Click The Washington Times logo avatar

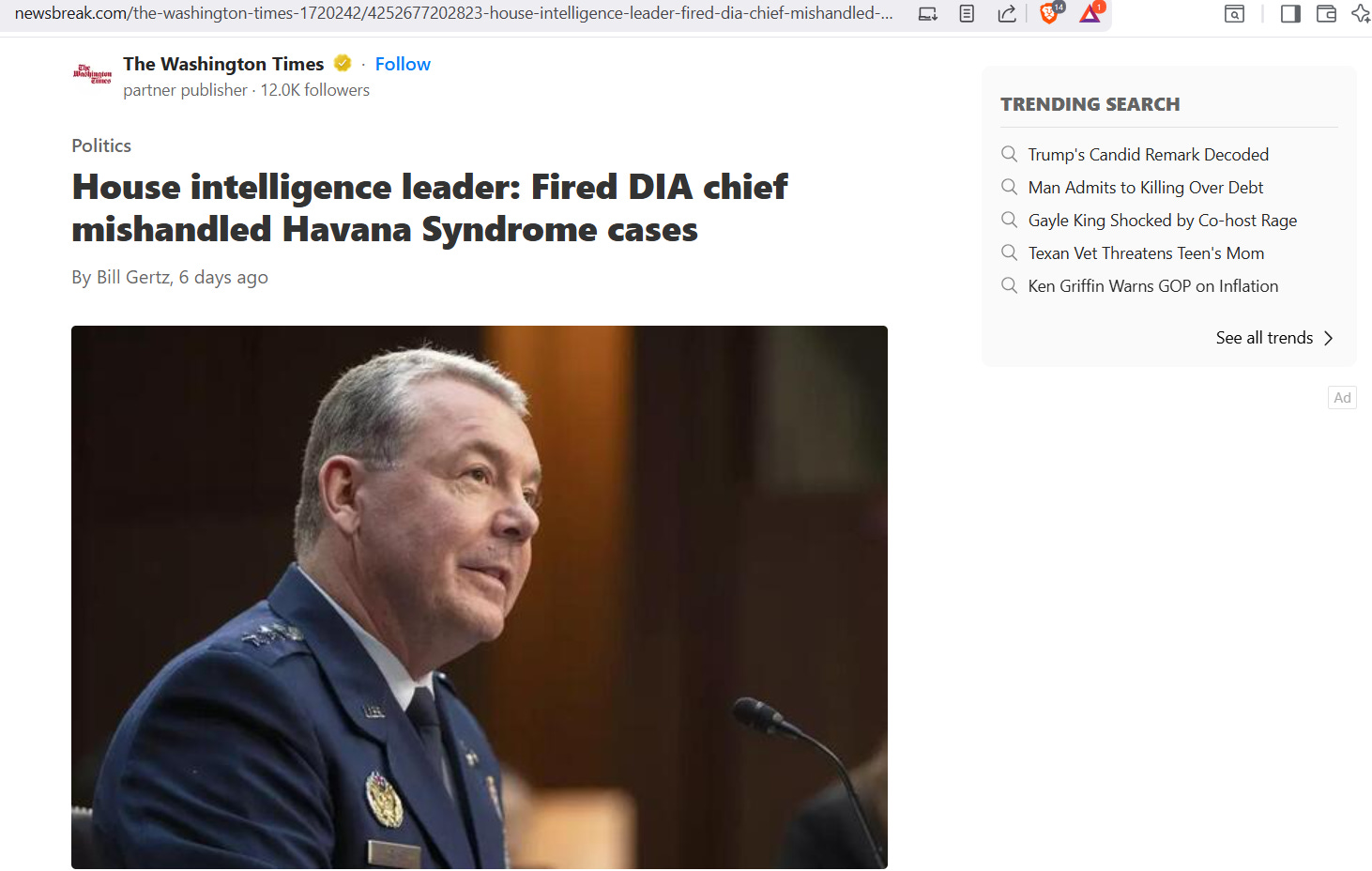coord(92,75)
